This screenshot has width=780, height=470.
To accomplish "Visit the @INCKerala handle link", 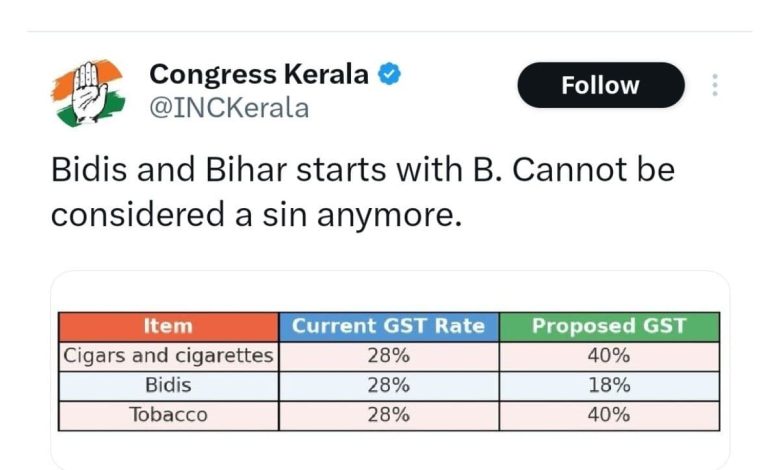I will (x=229, y=107).
